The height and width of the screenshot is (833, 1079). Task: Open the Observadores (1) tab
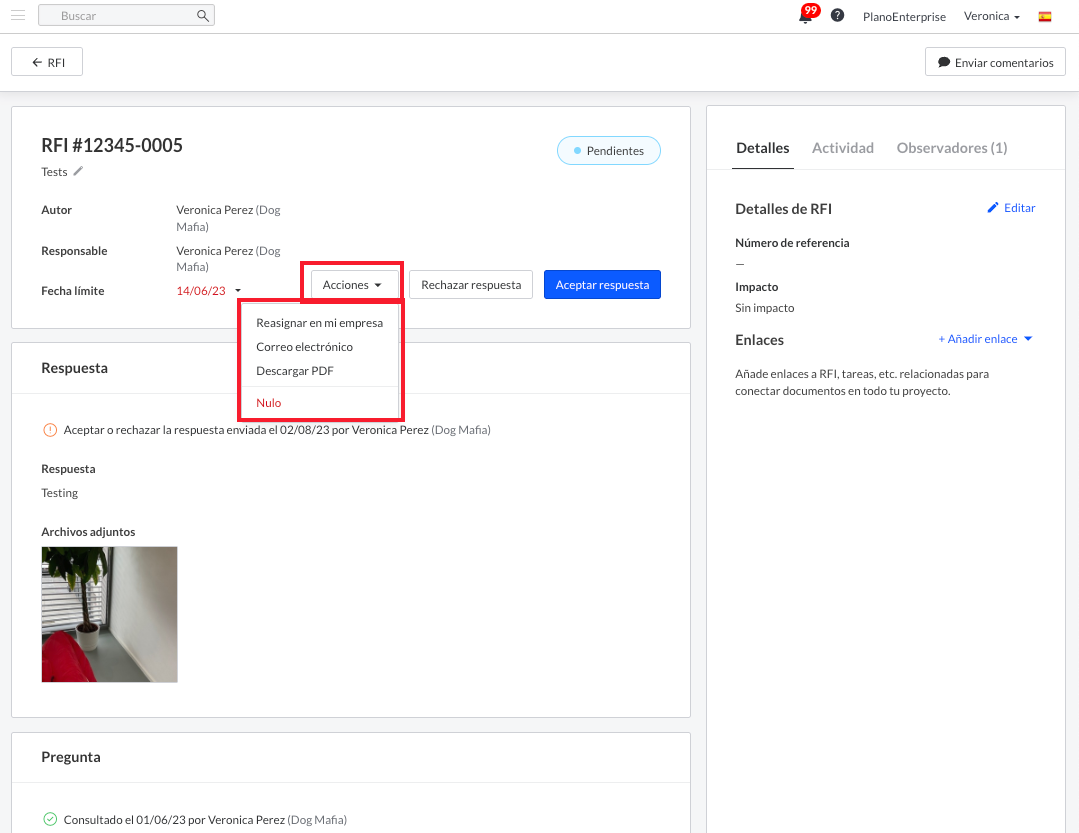click(951, 148)
